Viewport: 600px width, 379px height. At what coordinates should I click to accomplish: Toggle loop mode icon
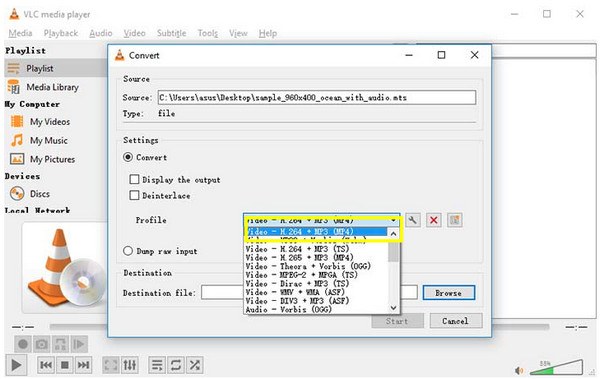pos(176,365)
